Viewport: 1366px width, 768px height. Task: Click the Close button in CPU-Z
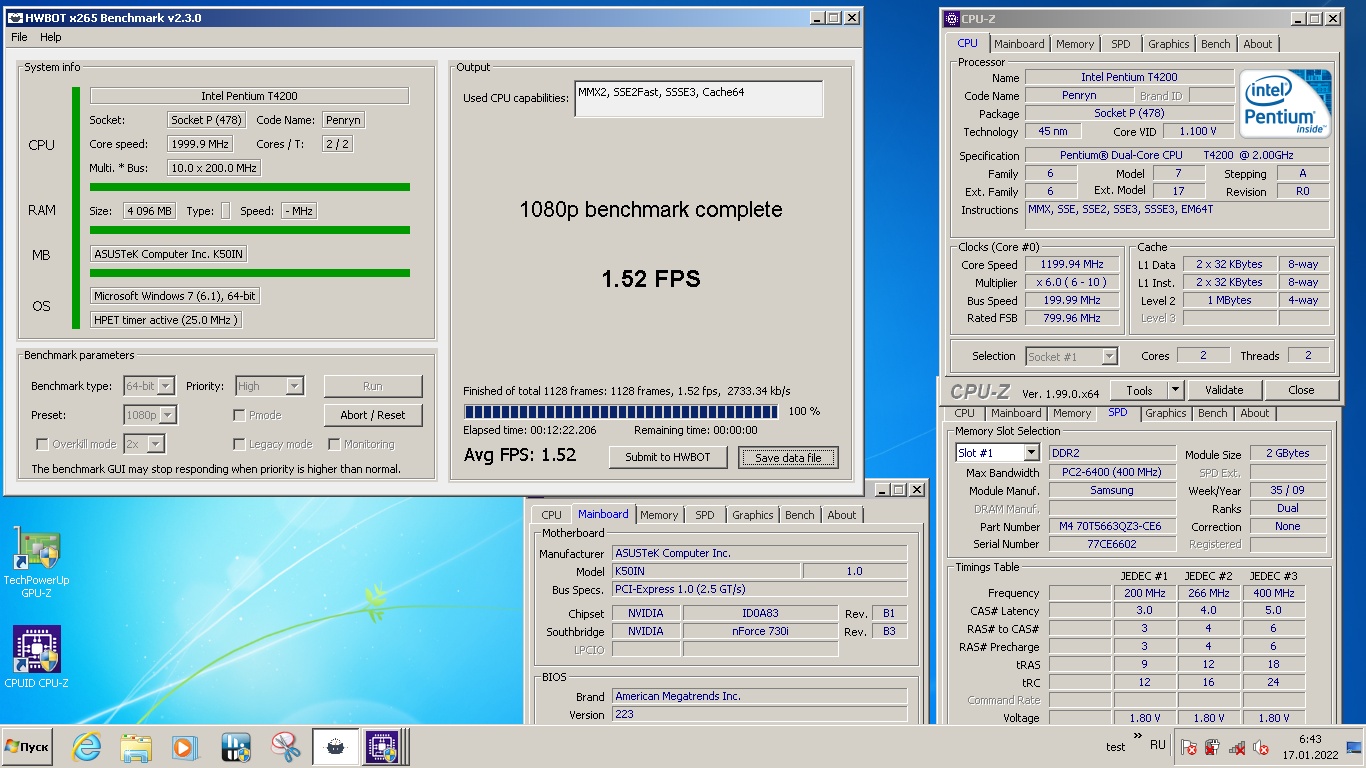pyautogui.click(x=1301, y=390)
